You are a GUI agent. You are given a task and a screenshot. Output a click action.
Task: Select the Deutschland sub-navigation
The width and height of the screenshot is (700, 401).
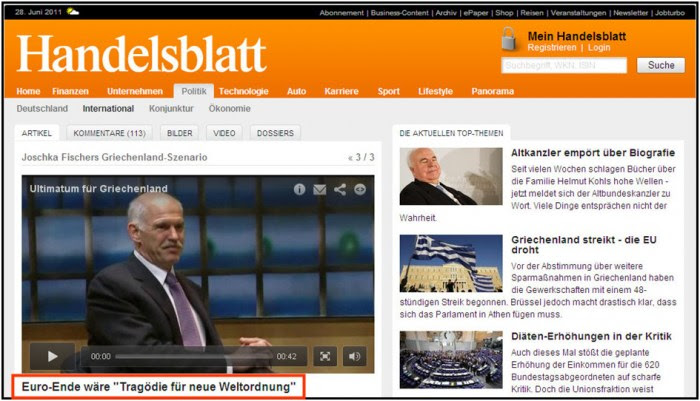click(x=42, y=109)
